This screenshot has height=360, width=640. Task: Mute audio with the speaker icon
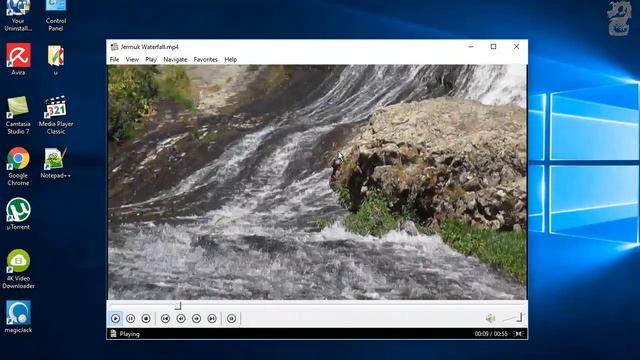point(490,318)
